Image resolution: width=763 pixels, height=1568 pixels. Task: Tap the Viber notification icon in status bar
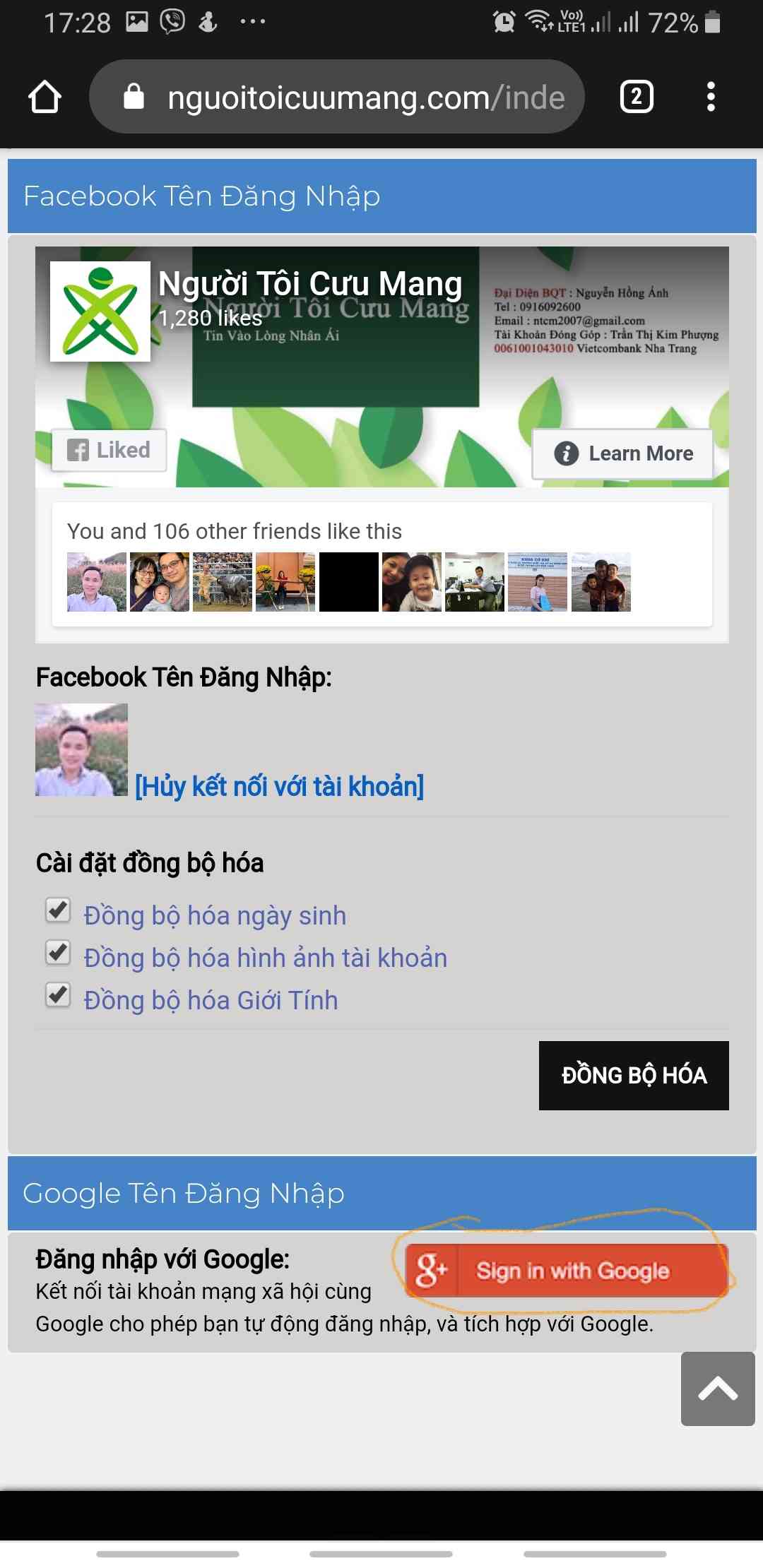172,21
